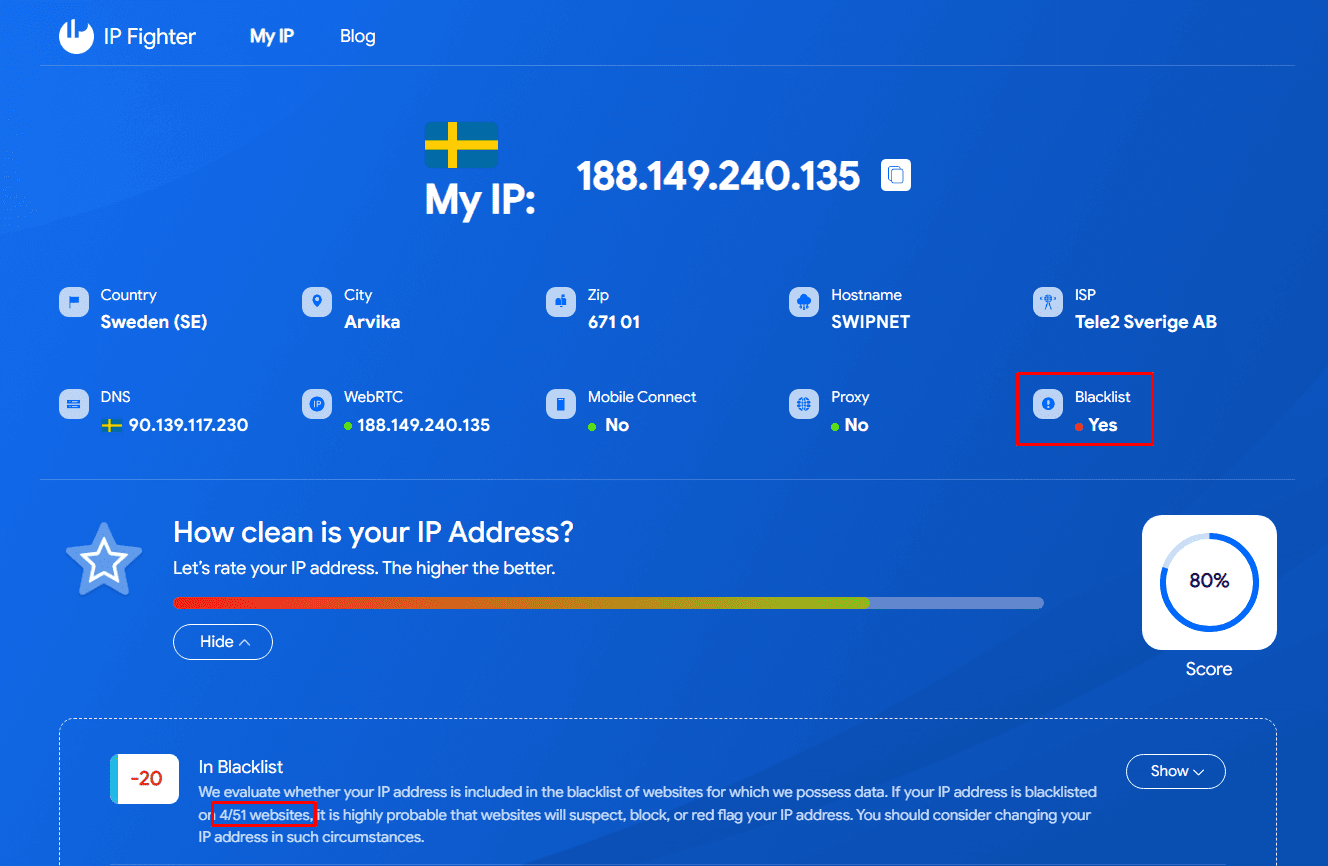Click the Tele2 Sverige AB ISP value
Screen dimensions: 1328x866
pyautogui.click(x=1146, y=322)
